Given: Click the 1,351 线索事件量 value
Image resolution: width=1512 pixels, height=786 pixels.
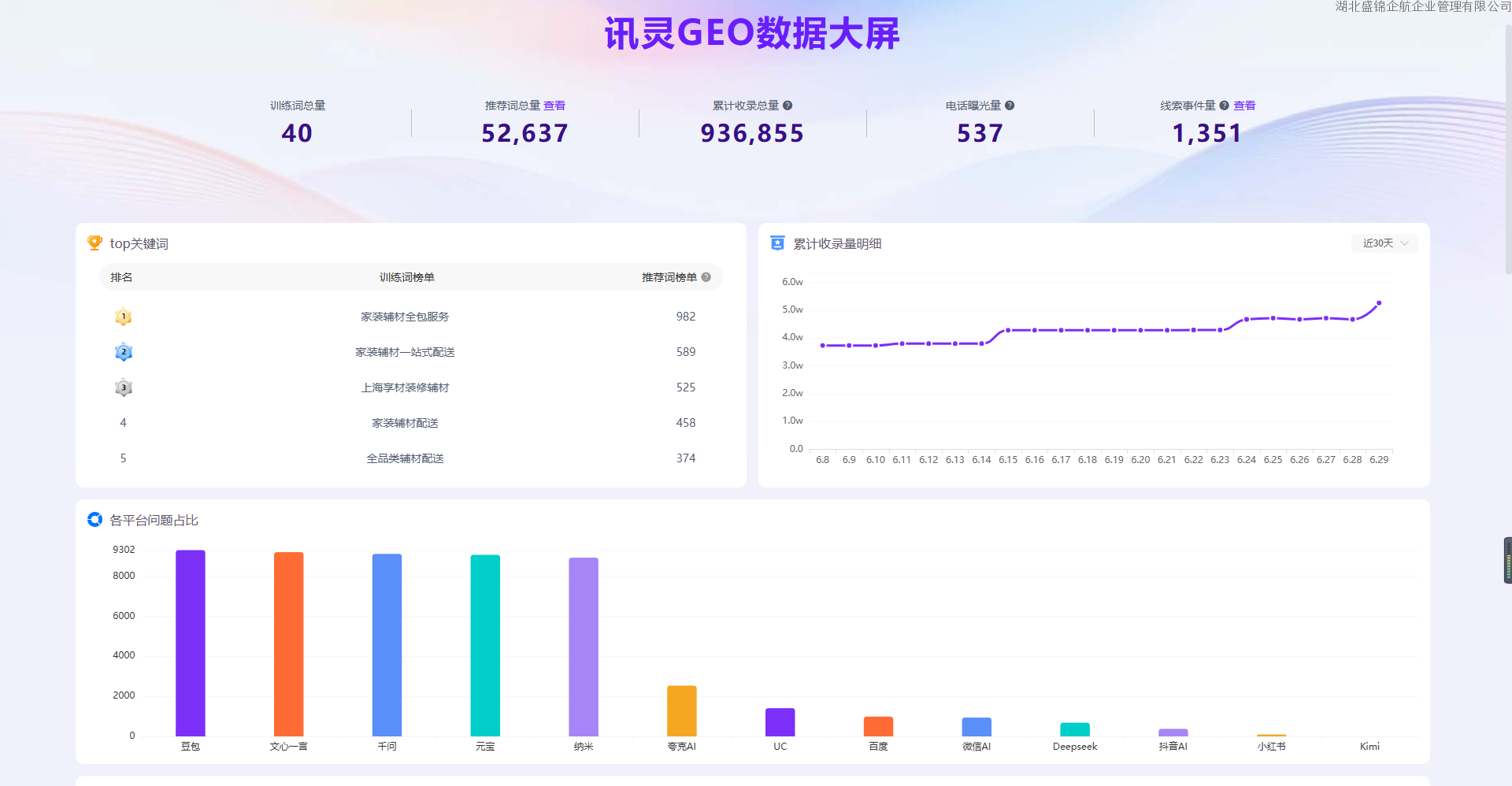Looking at the screenshot, I should [1207, 133].
